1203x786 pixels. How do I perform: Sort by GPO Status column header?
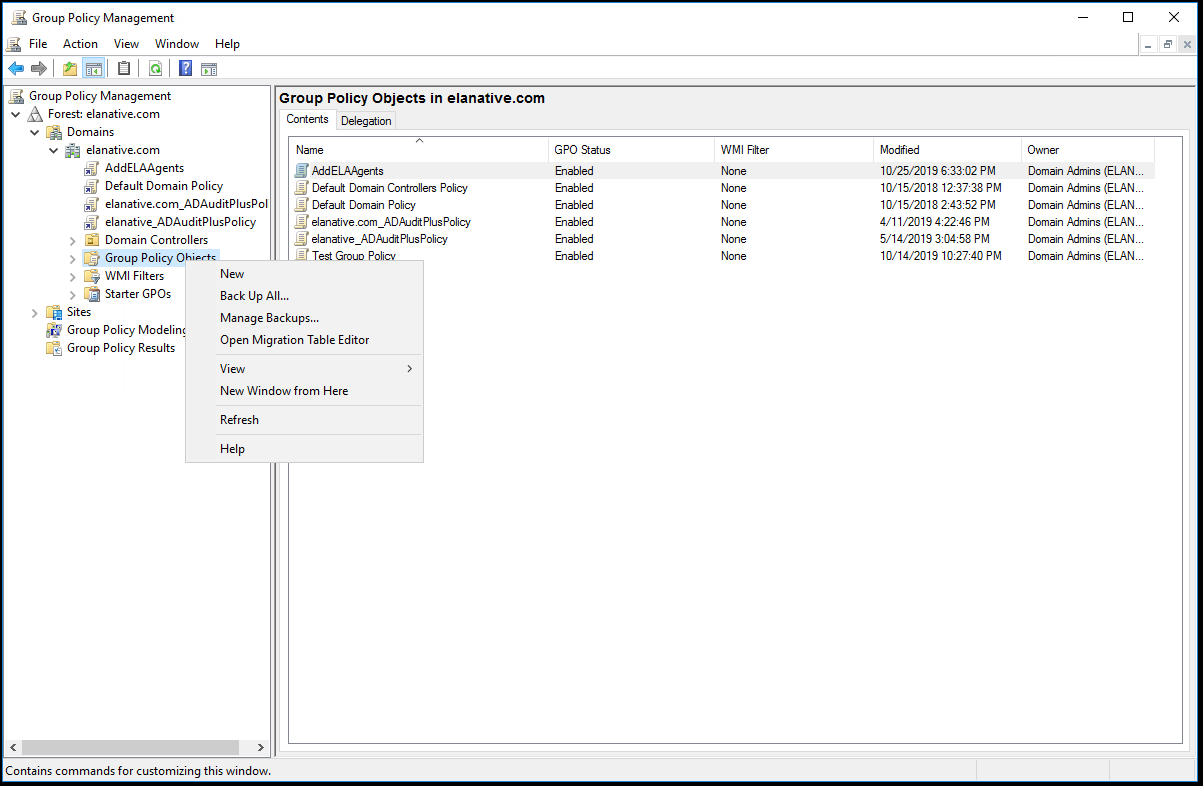631,150
